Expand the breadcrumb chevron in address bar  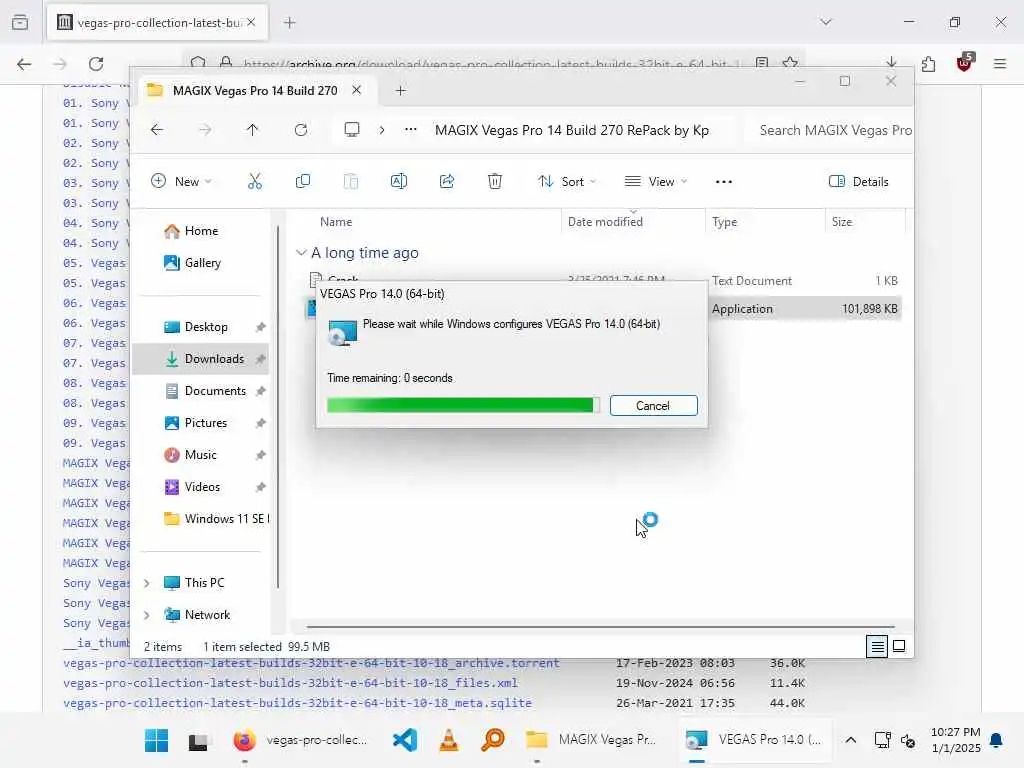tap(381, 130)
